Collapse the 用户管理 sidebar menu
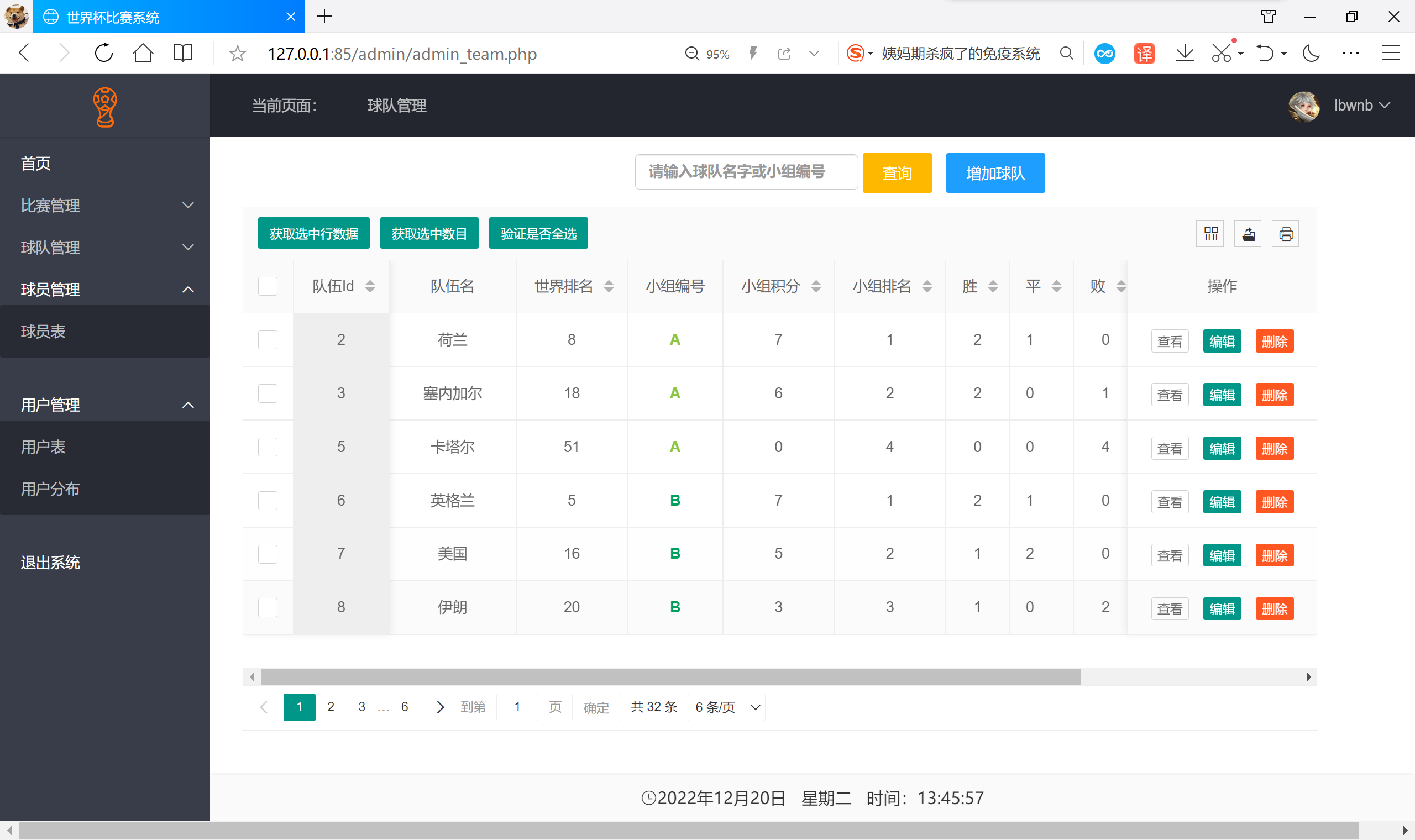The image size is (1415, 840). pyautogui.click(x=104, y=405)
